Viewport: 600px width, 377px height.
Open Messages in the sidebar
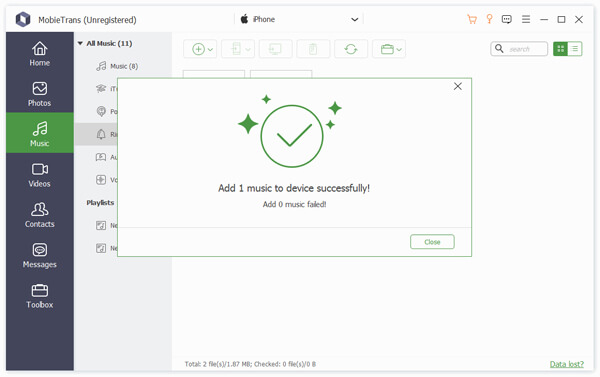click(x=39, y=256)
